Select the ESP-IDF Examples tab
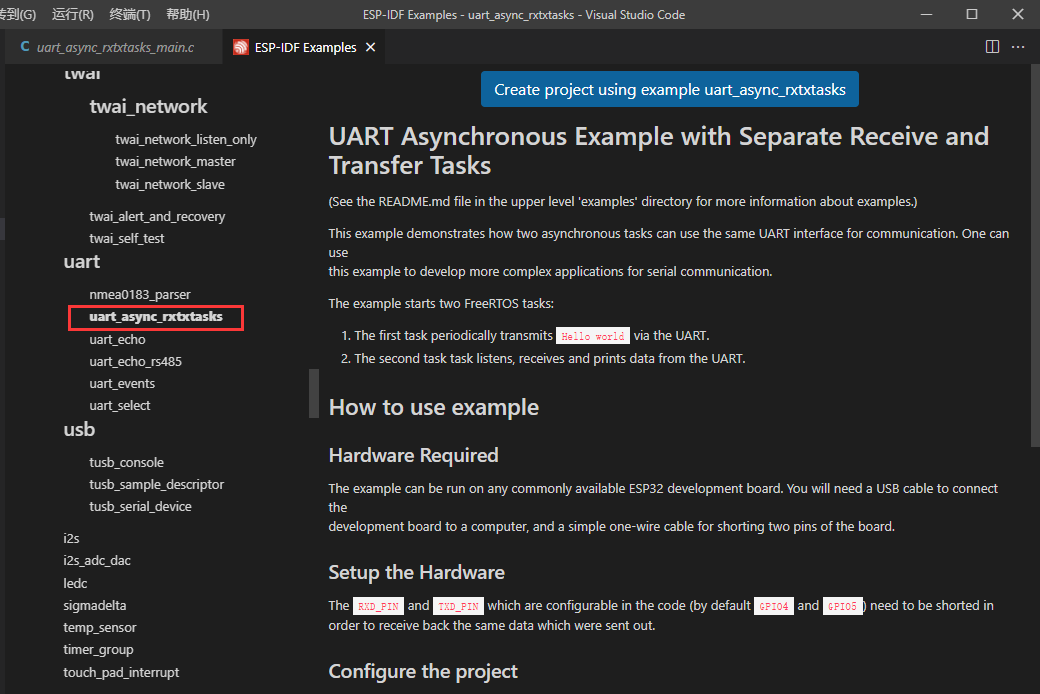This screenshot has width=1040, height=694. 304,47
